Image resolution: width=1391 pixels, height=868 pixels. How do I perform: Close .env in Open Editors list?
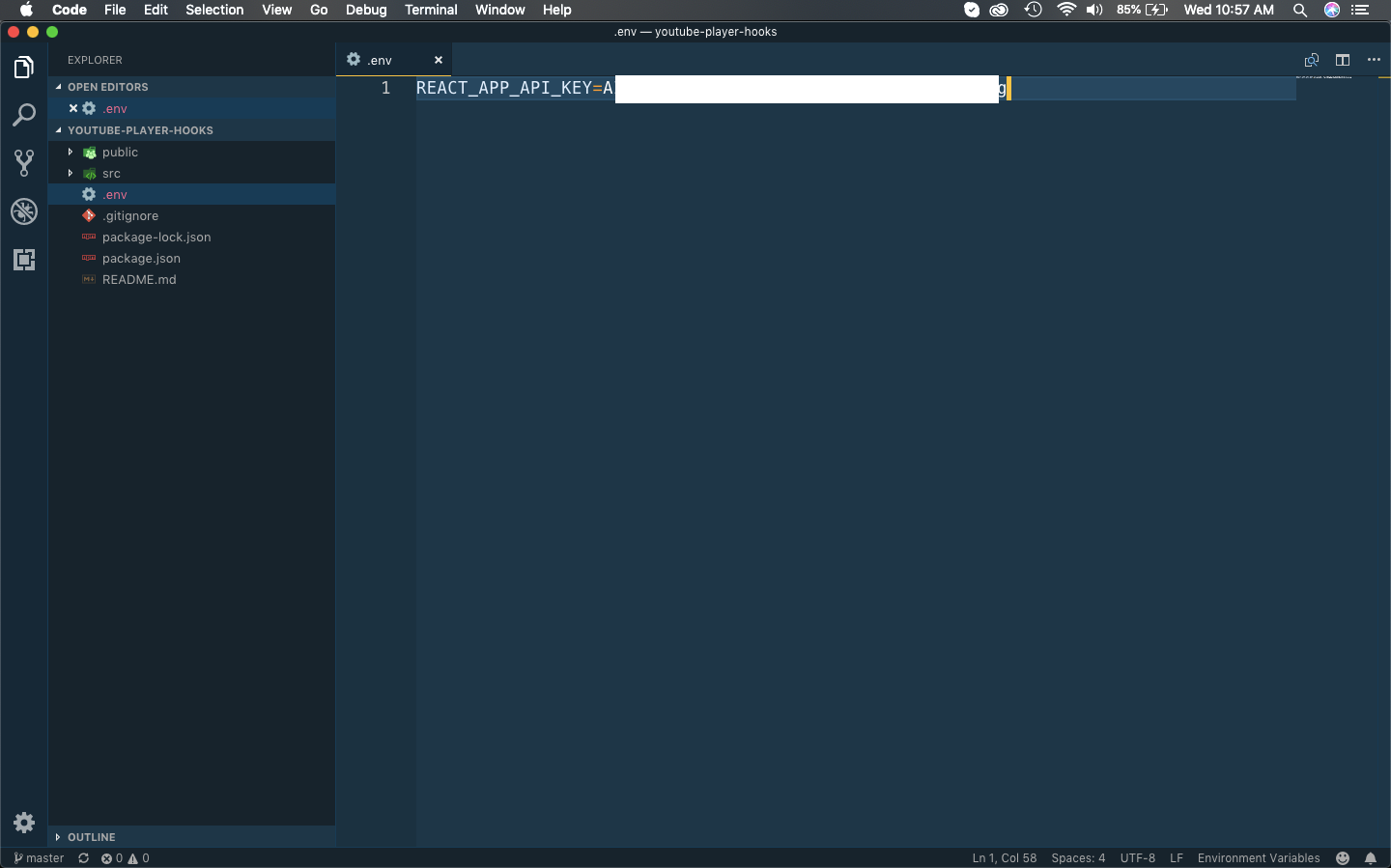[73, 108]
